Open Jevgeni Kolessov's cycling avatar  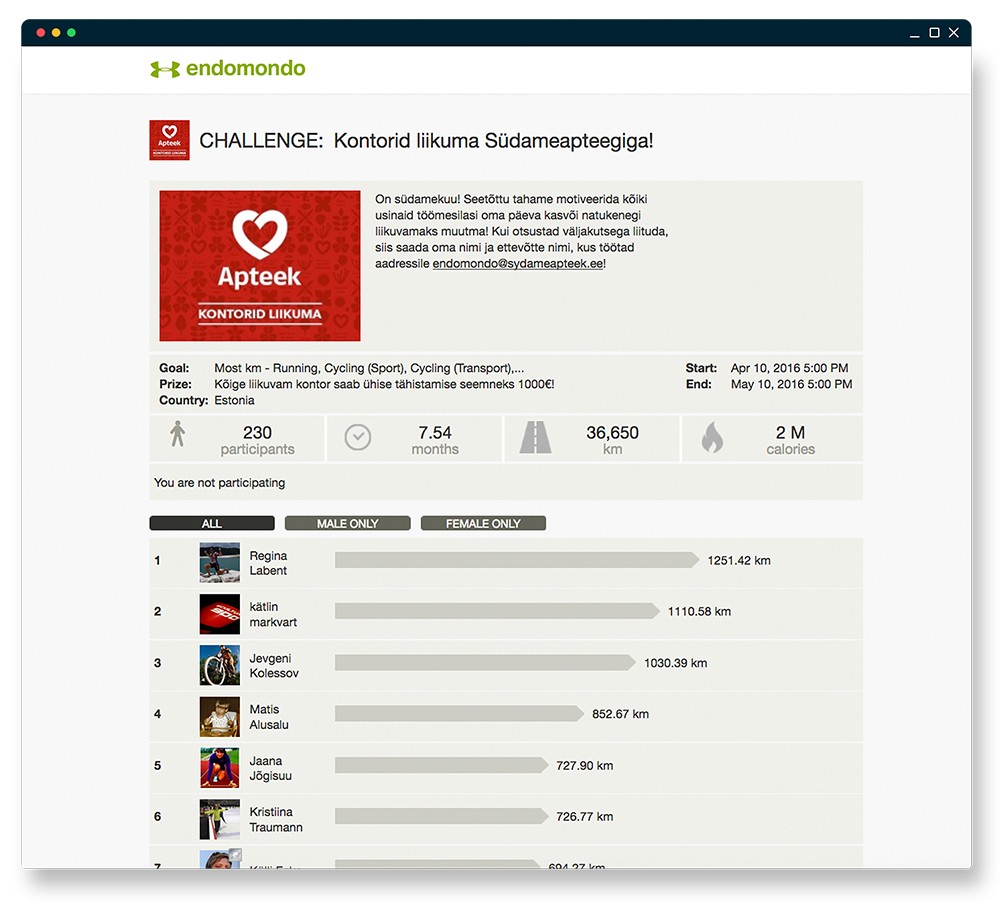tap(220, 665)
